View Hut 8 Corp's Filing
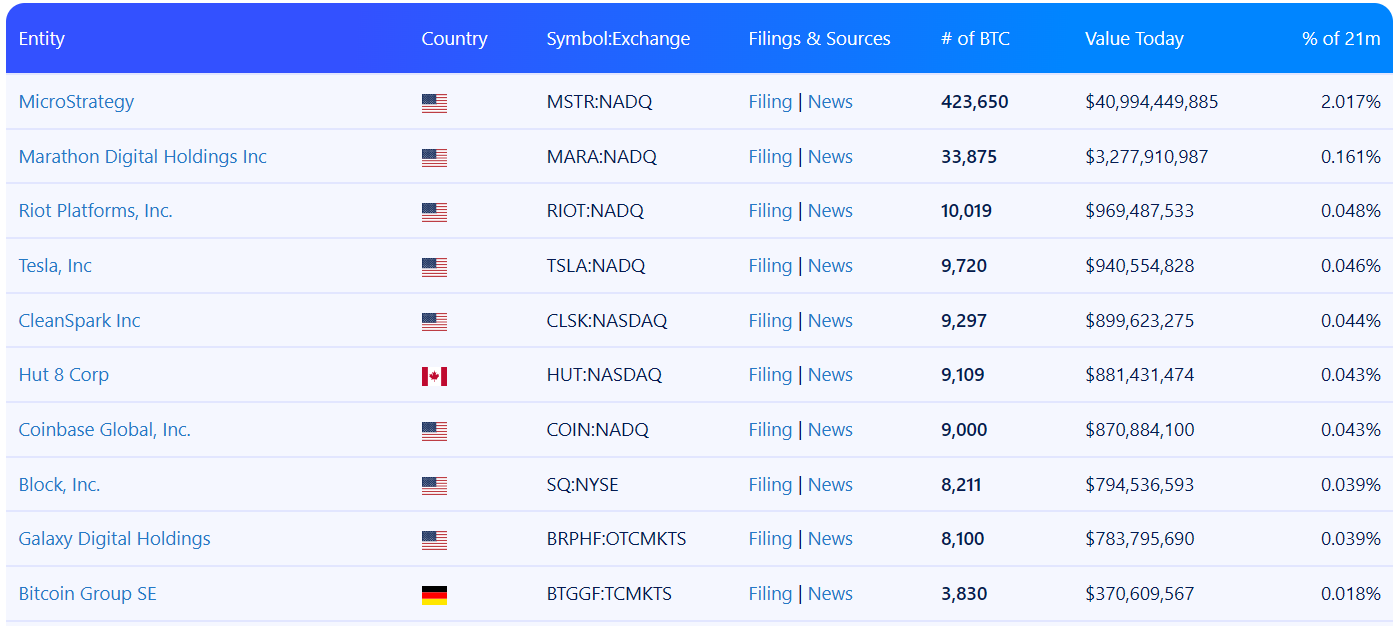This screenshot has width=1400, height=626. [770, 375]
